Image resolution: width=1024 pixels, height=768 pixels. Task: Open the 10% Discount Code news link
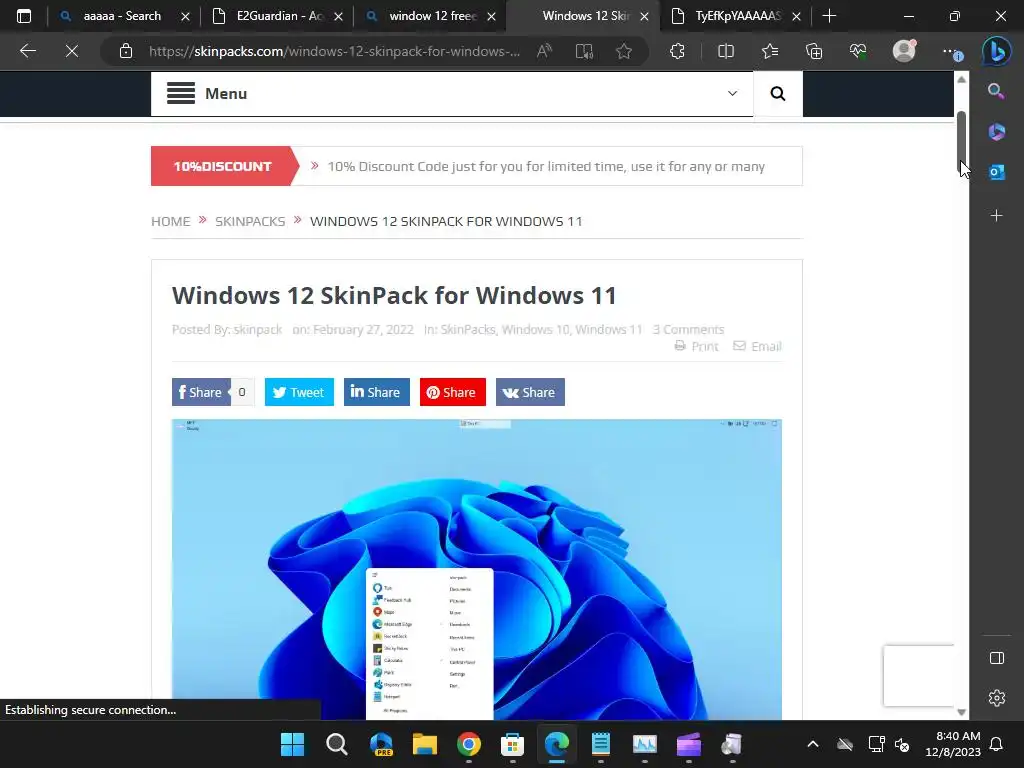point(546,167)
